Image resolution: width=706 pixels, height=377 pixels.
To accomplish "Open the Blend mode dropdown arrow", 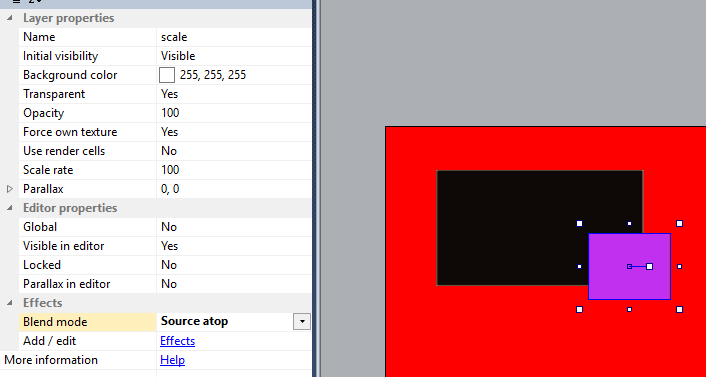I will 302,322.
